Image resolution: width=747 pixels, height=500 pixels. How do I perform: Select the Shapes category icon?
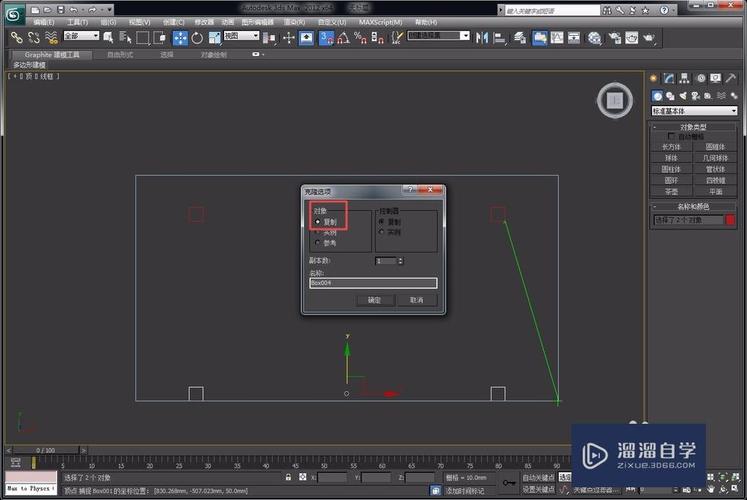coord(670,96)
